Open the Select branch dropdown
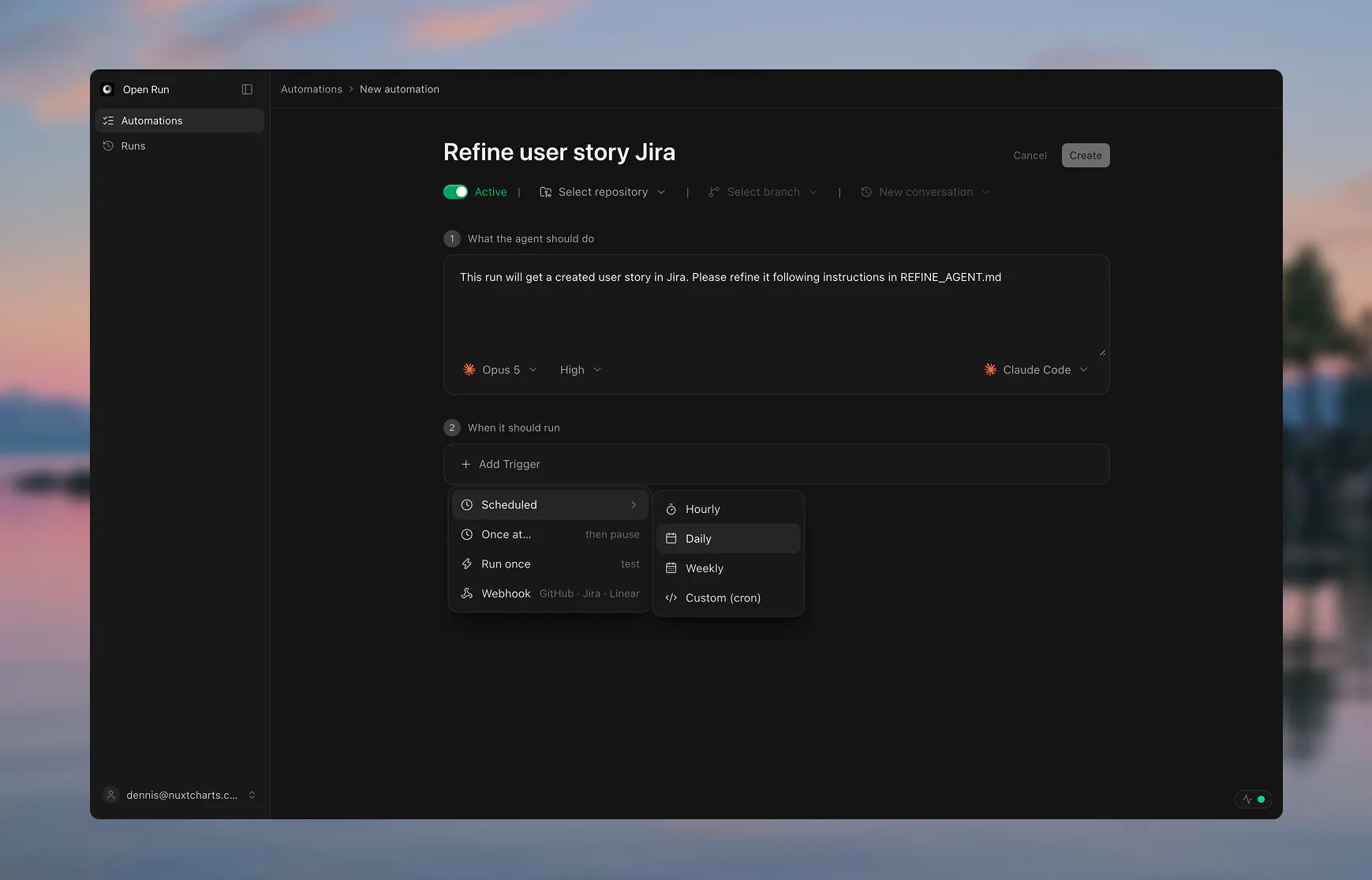Screen dimensions: 1372x880 (763, 192)
